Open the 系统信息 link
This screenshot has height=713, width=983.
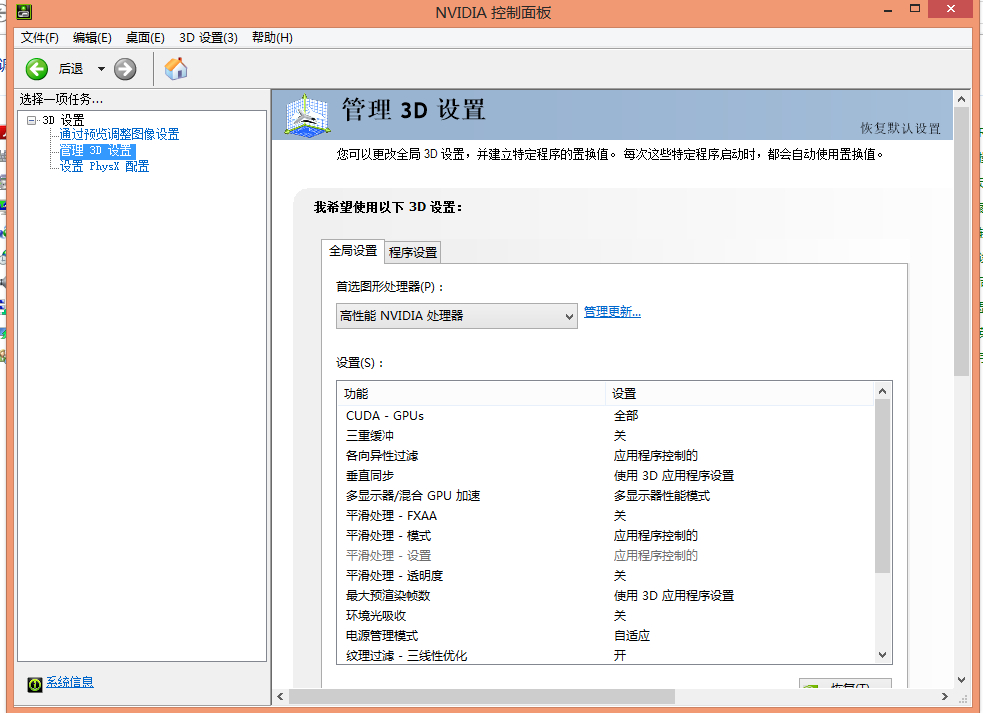pos(70,682)
